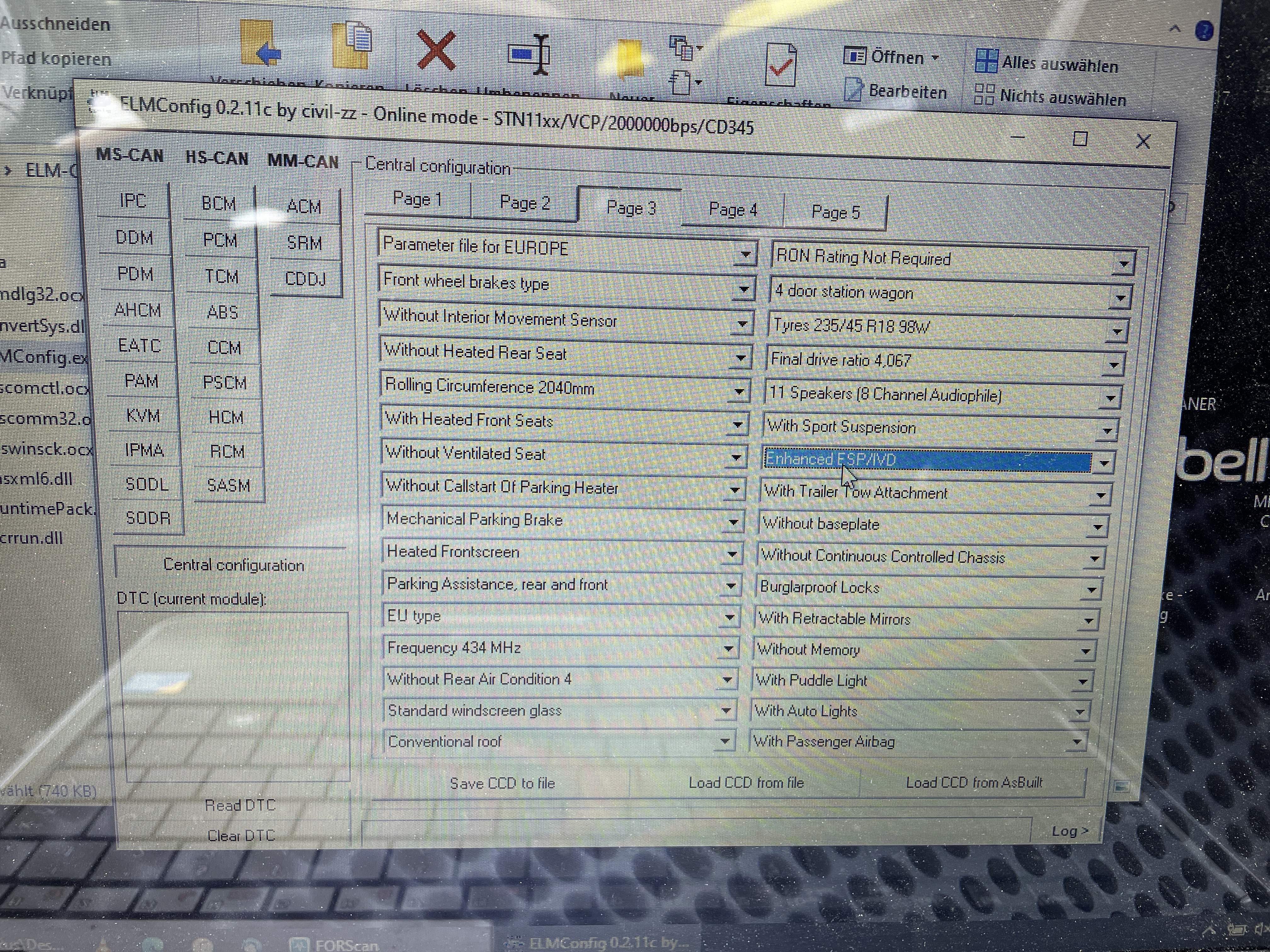Open the Enhanced ESP/IVD dropdown
Viewport: 1270px width, 952px height.
(x=1103, y=462)
